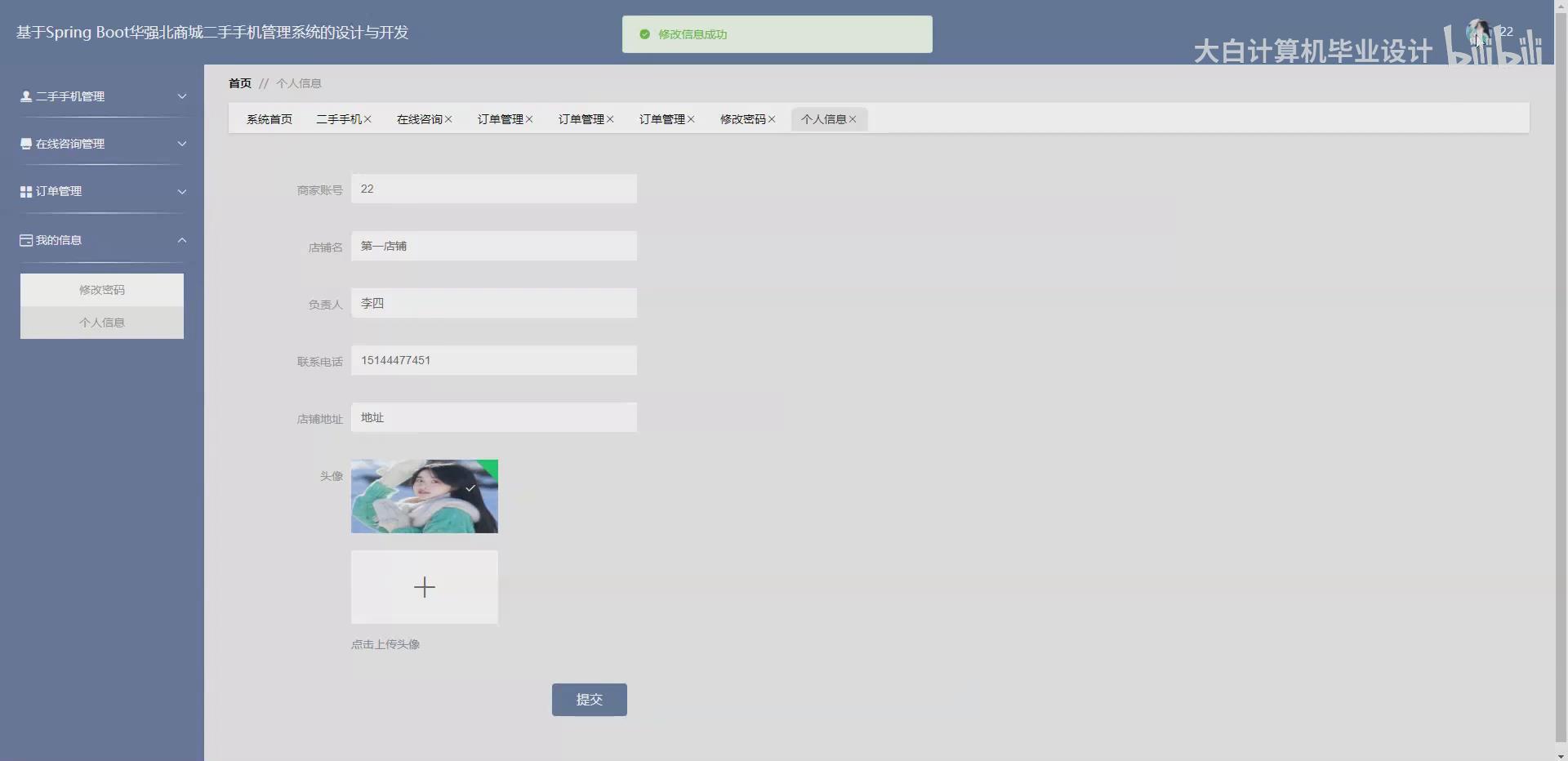This screenshot has height=761, width=1568.
Task: Click the monitor icon beside 在线咨询管理
Action: [x=25, y=143]
